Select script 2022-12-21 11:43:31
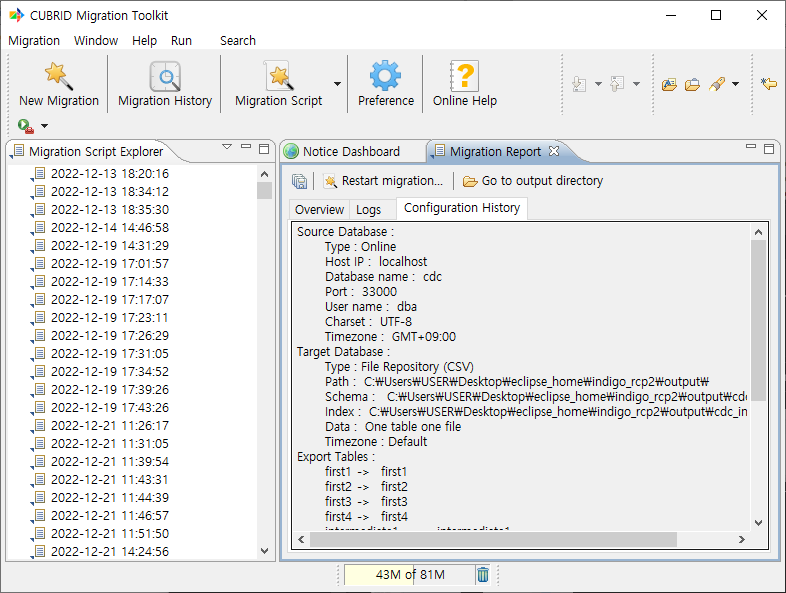The width and height of the screenshot is (786, 593). (110, 480)
